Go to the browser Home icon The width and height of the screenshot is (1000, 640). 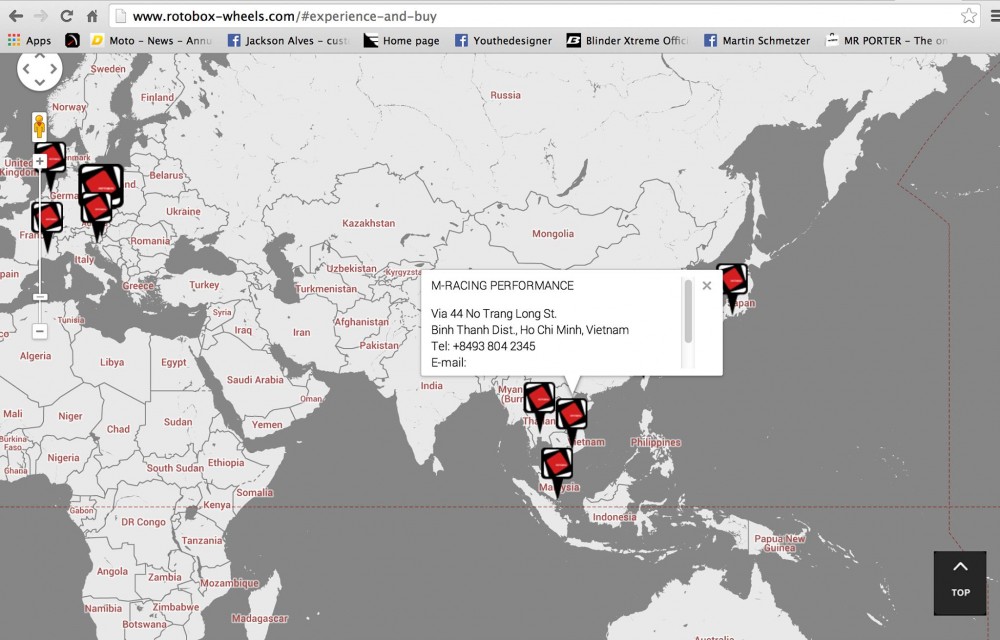(x=92, y=16)
